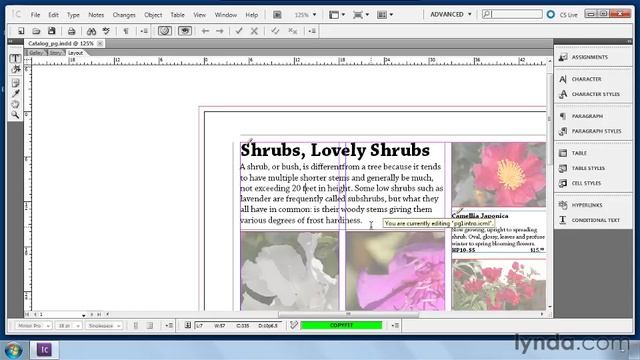The width and height of the screenshot is (640, 360).
Task: Toggle the Show/Hide Changes eye button
Action: click(185, 31)
